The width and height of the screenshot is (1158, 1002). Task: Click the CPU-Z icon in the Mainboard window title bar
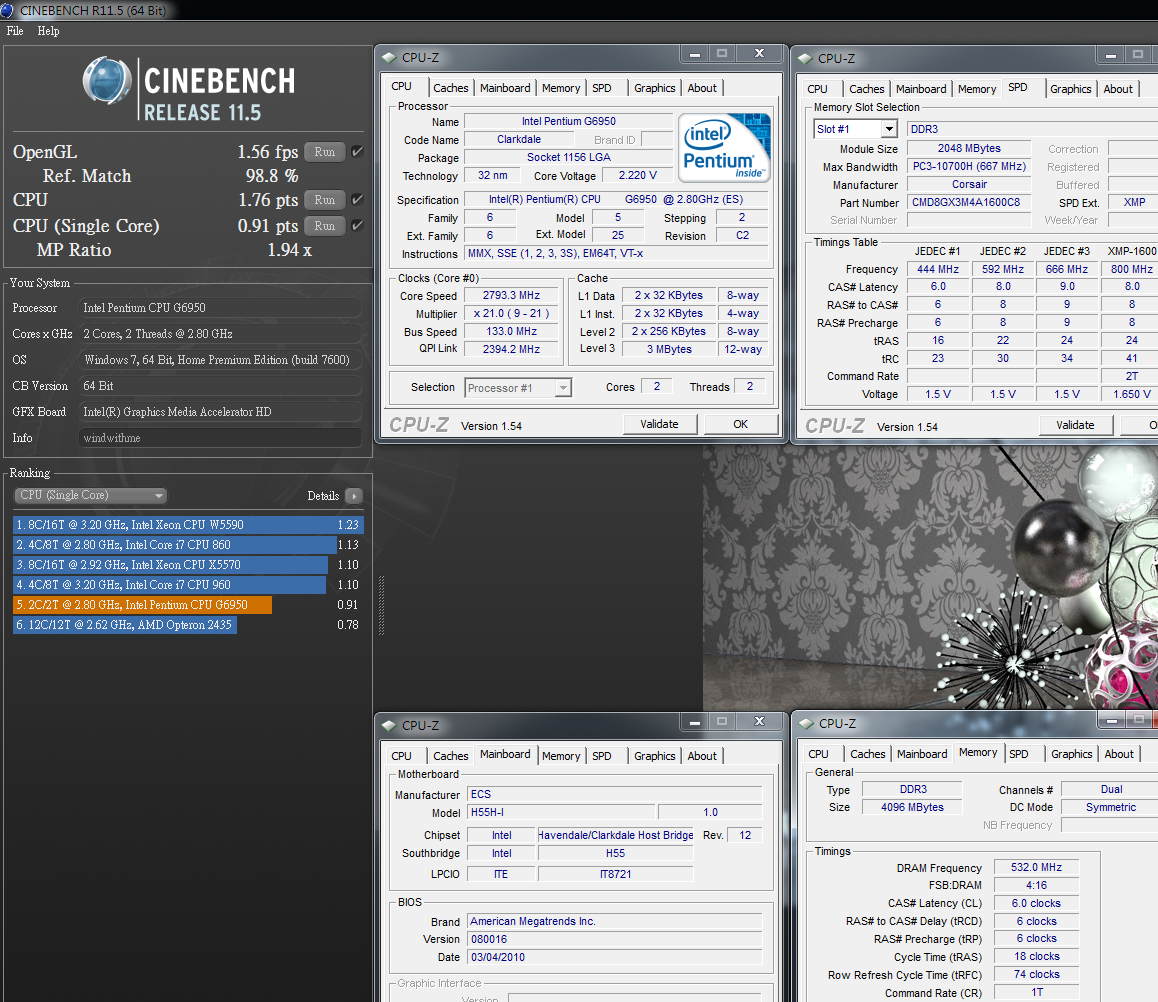388,725
